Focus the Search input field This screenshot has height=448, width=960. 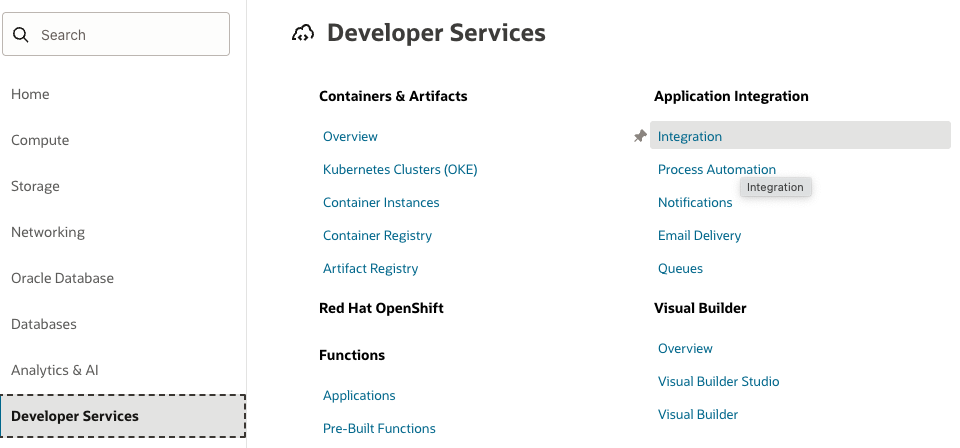point(116,34)
